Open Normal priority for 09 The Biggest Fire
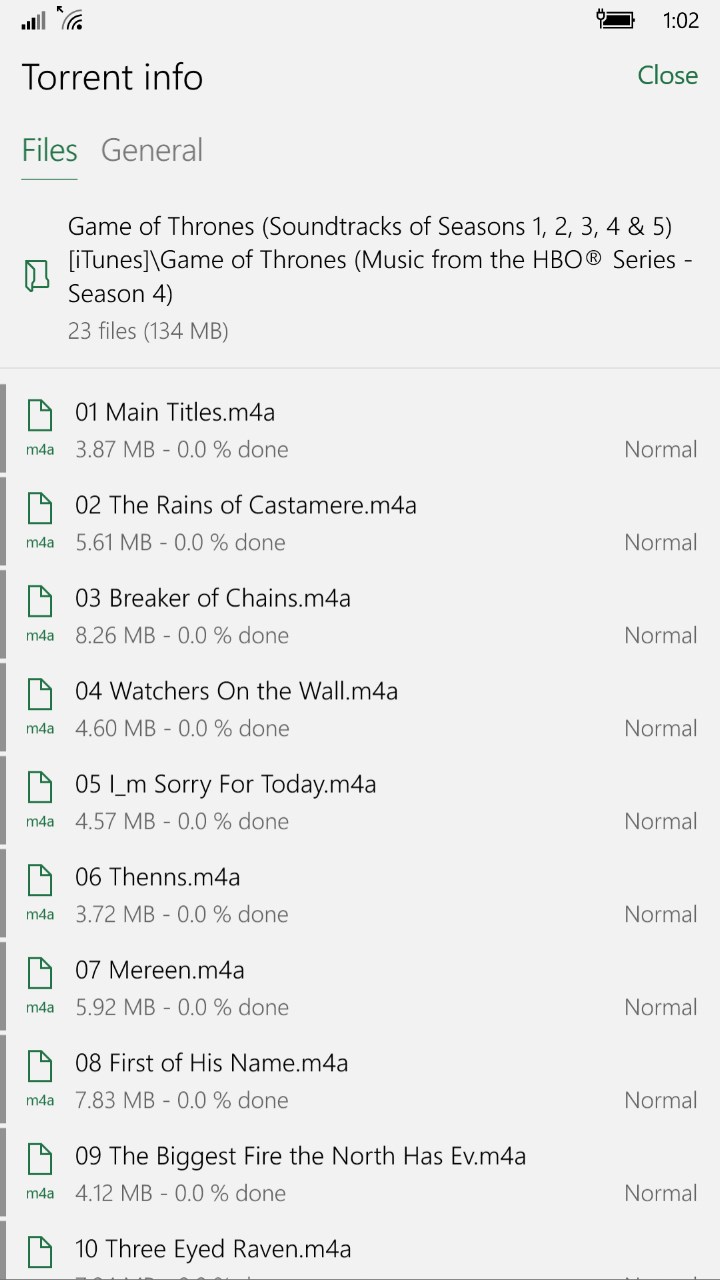The width and height of the screenshot is (720, 1280). pos(660,1194)
